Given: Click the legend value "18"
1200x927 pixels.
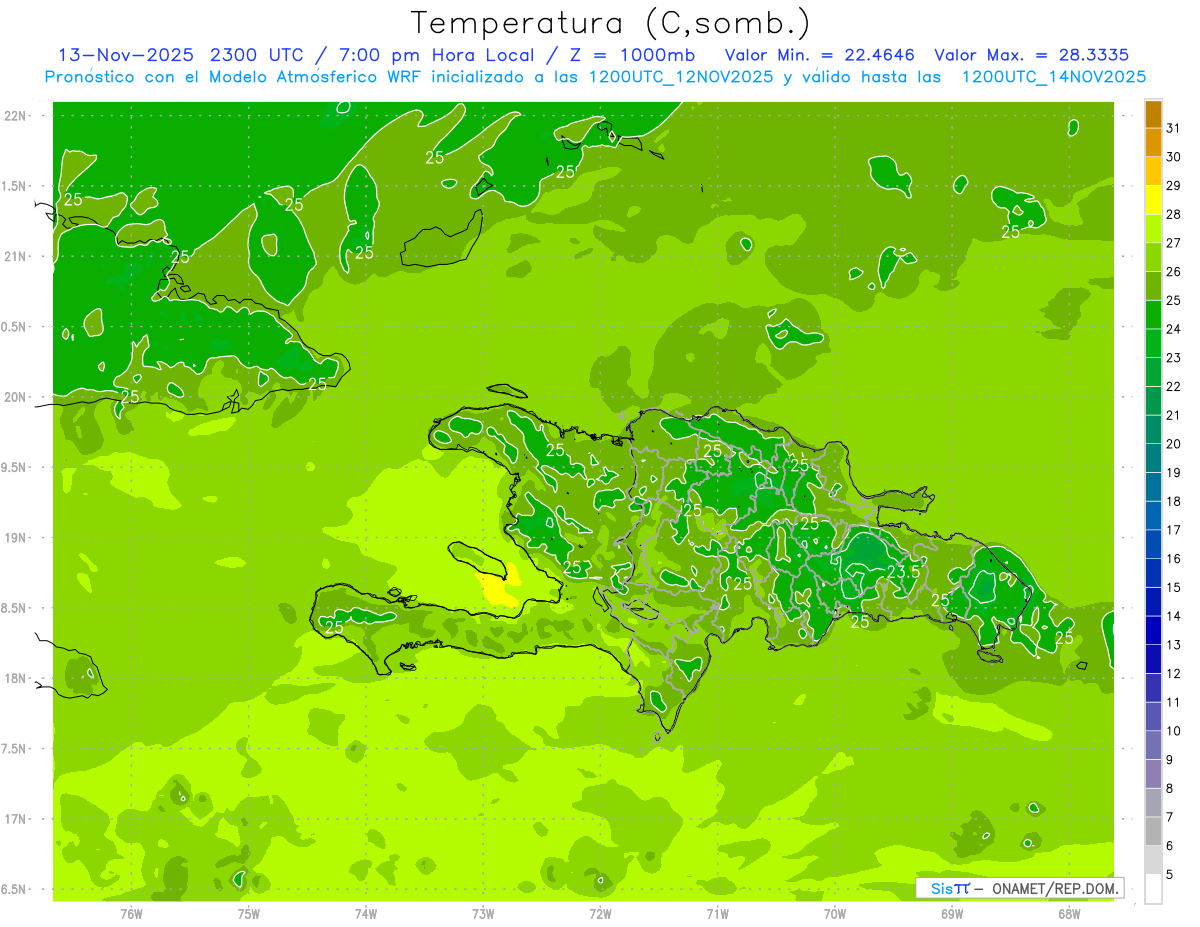Looking at the screenshot, I should click(x=1174, y=501).
